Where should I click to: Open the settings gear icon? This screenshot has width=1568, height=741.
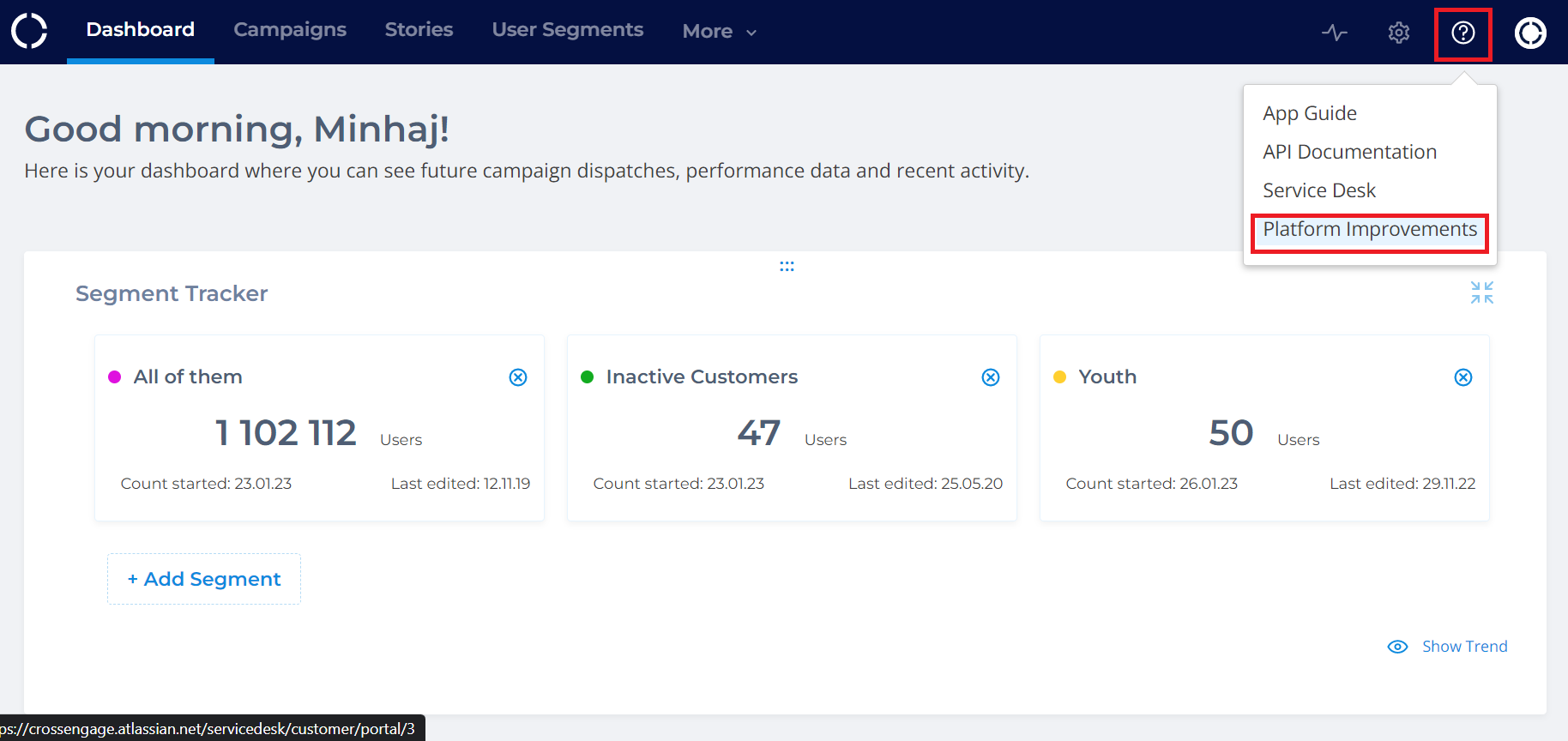click(1399, 33)
